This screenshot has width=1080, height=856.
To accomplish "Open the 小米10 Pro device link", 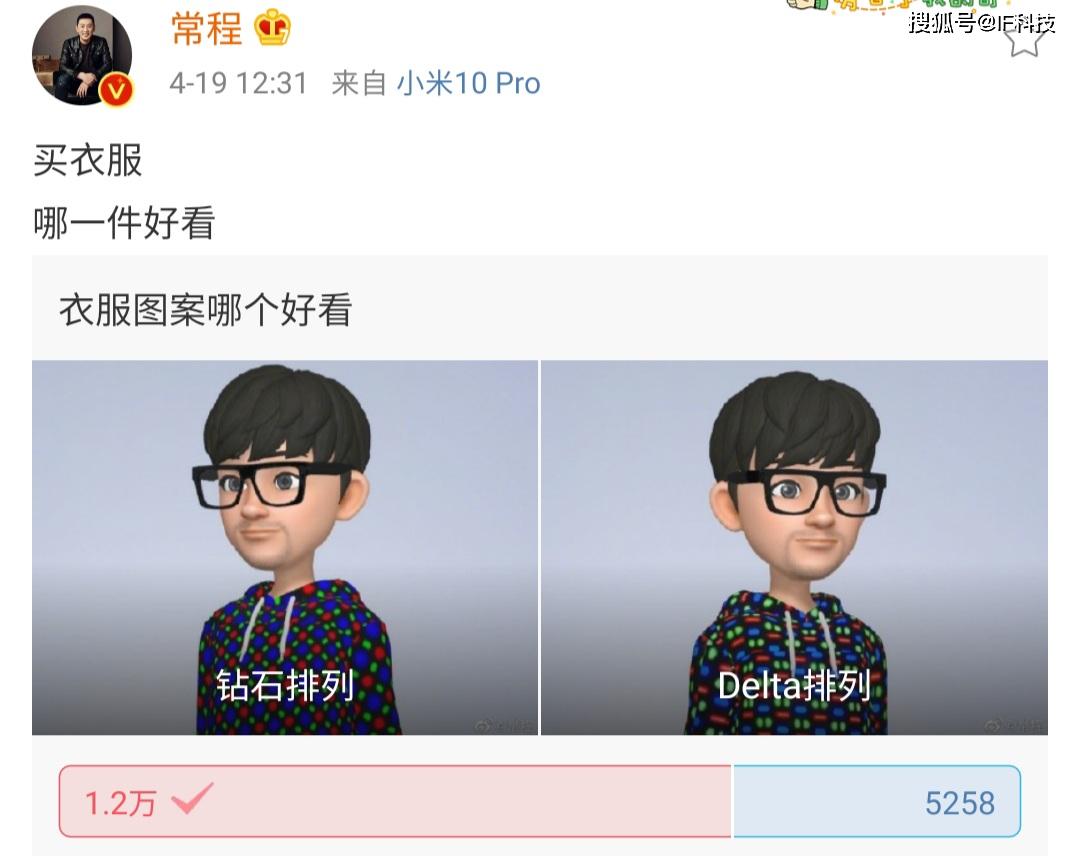I will pos(468,83).
